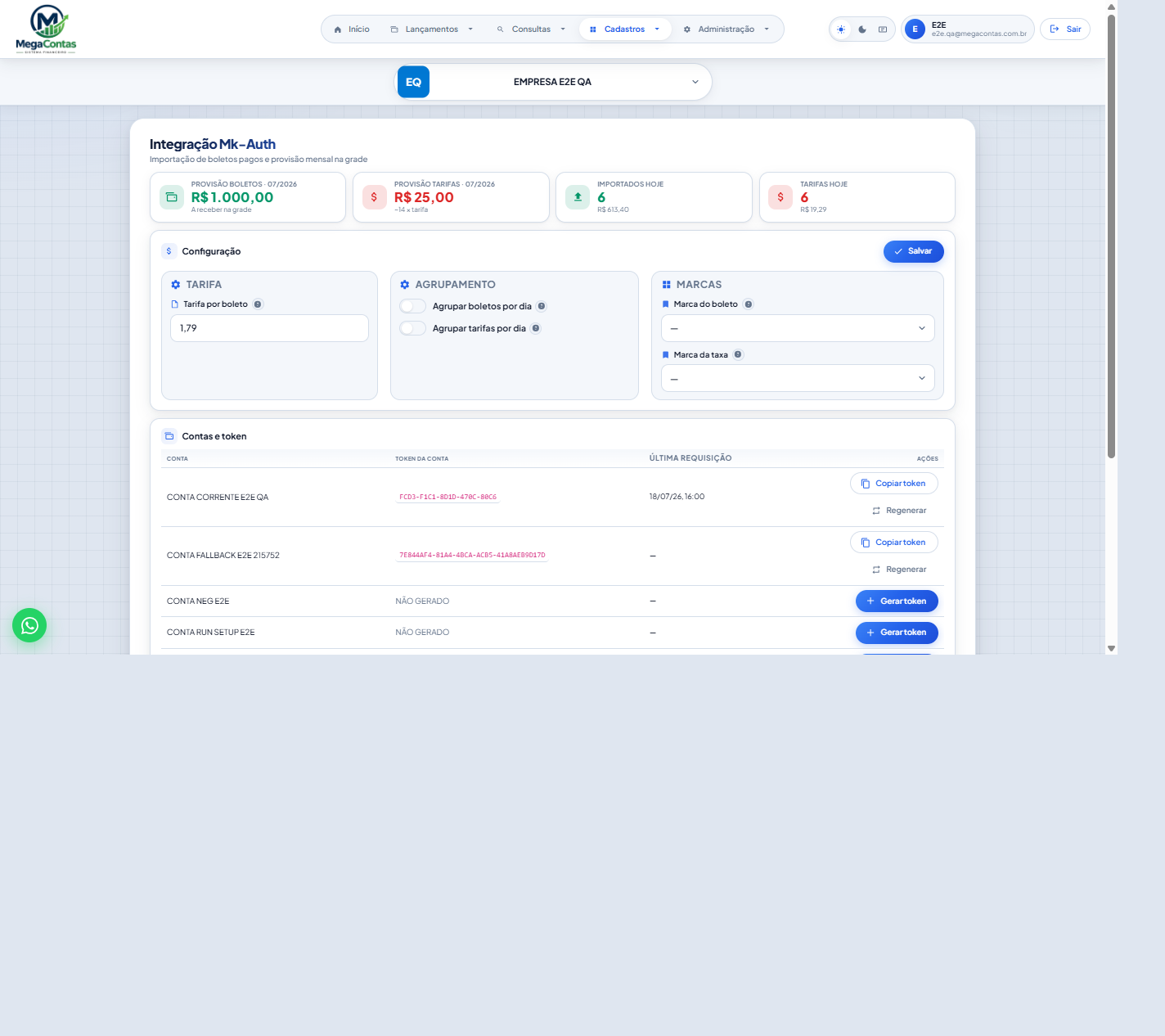Click the EQ company badge
Image resolution: width=1165 pixels, height=1036 pixels.
pos(413,82)
